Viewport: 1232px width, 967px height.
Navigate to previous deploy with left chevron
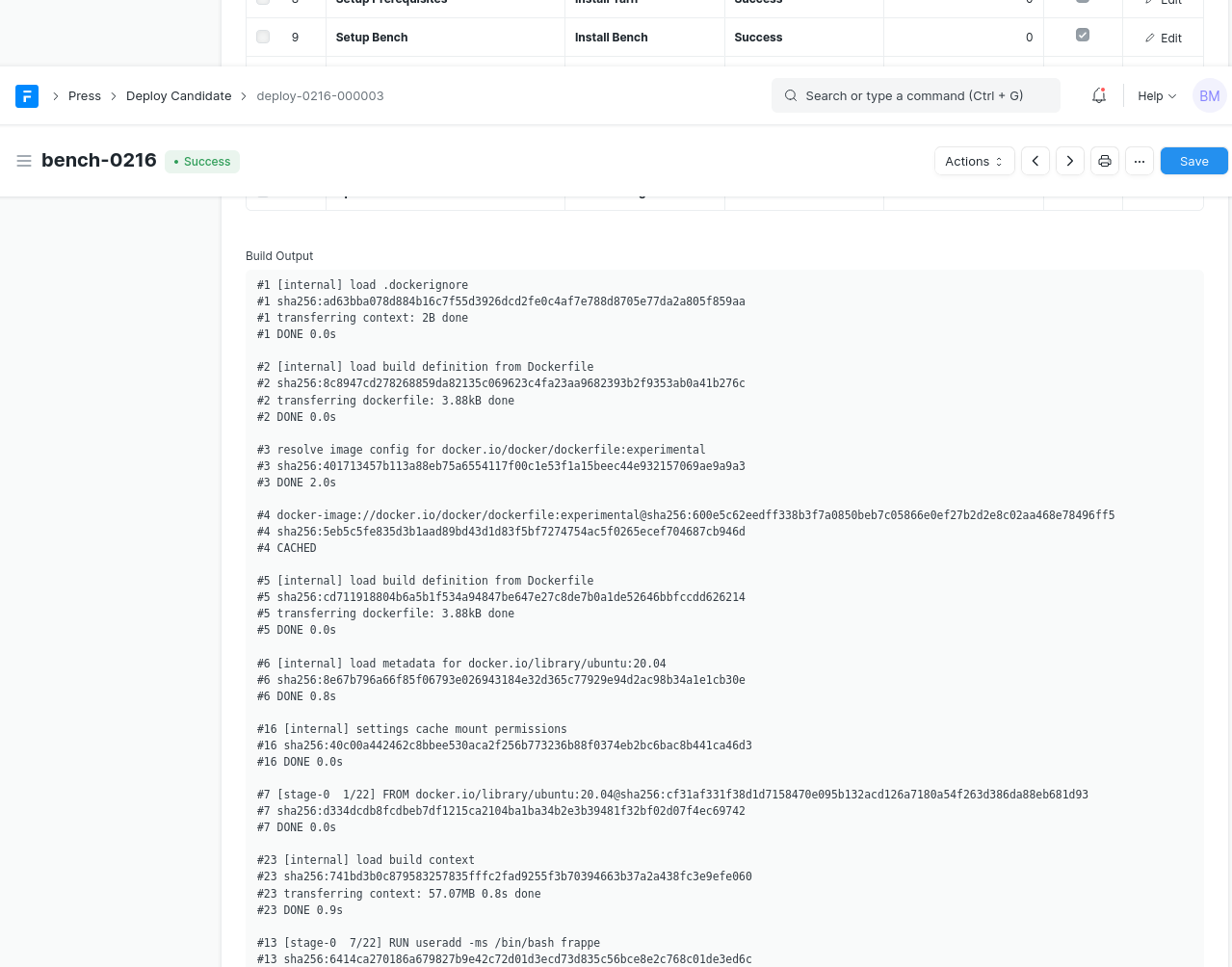(1035, 161)
